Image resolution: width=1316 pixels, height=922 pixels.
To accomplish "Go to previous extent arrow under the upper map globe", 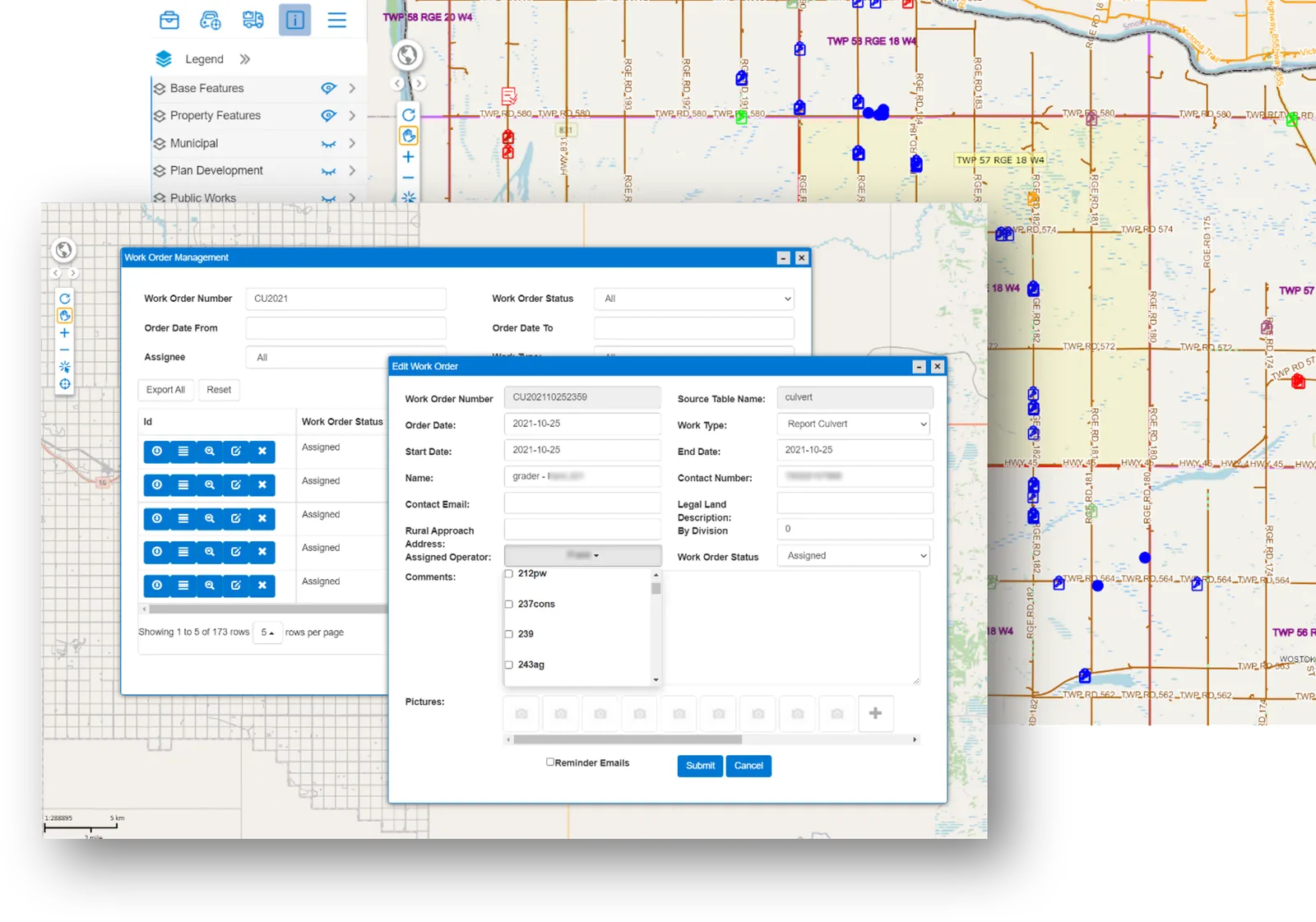I will pyautogui.click(x=398, y=83).
